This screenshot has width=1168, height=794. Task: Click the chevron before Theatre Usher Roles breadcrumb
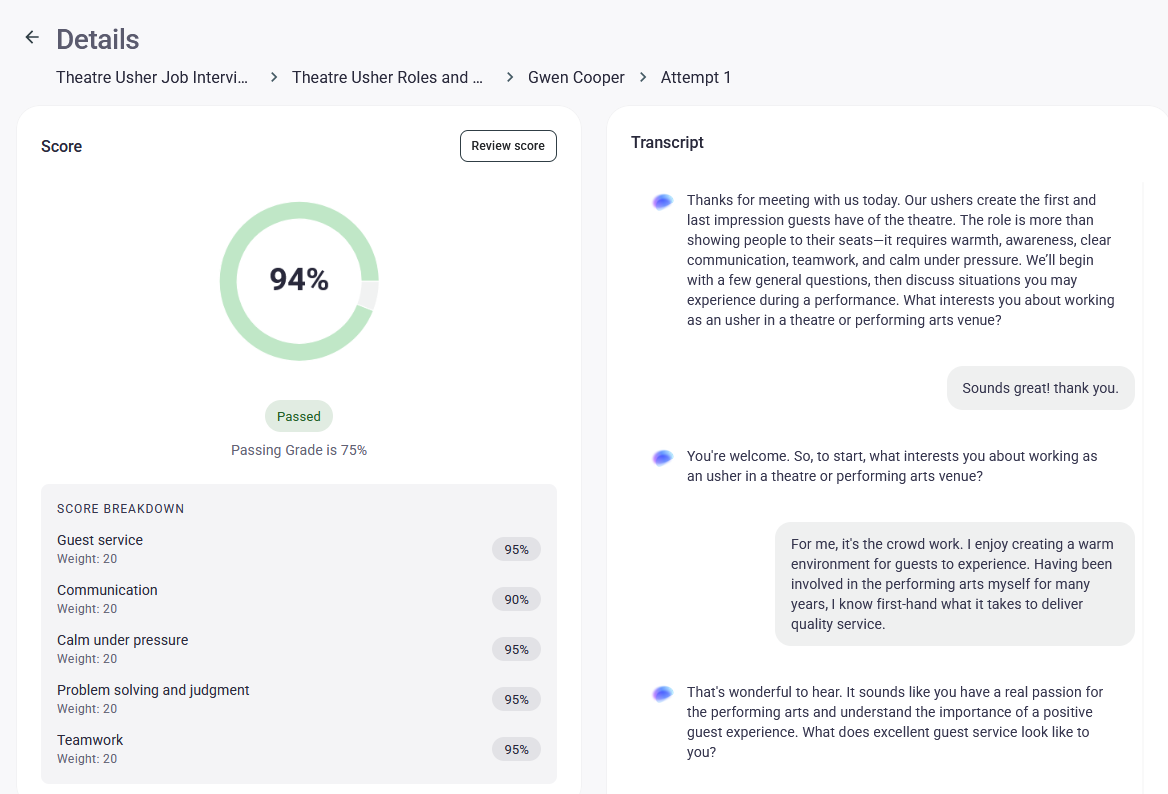click(274, 77)
